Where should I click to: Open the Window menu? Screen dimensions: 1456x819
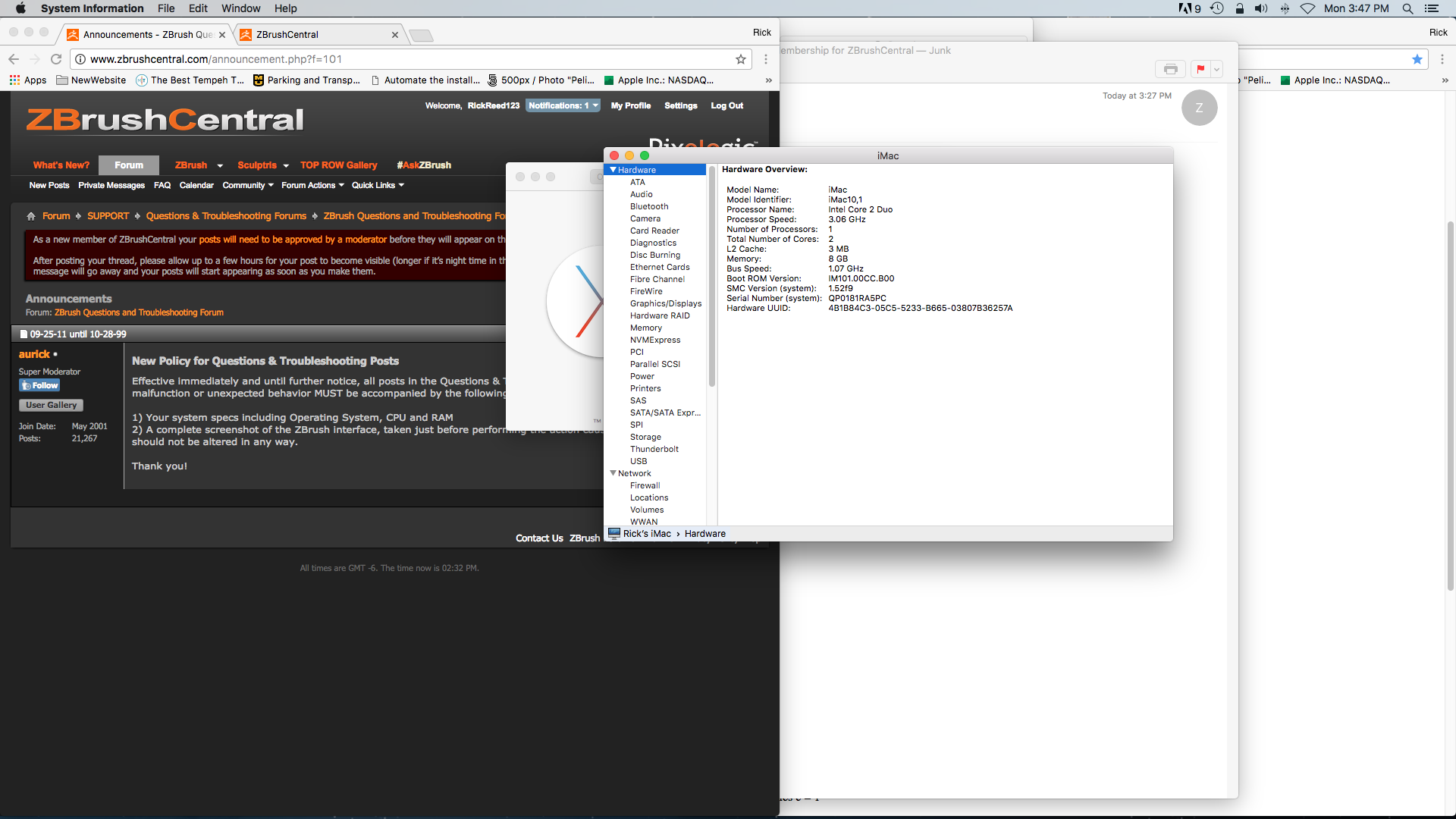pyautogui.click(x=241, y=8)
